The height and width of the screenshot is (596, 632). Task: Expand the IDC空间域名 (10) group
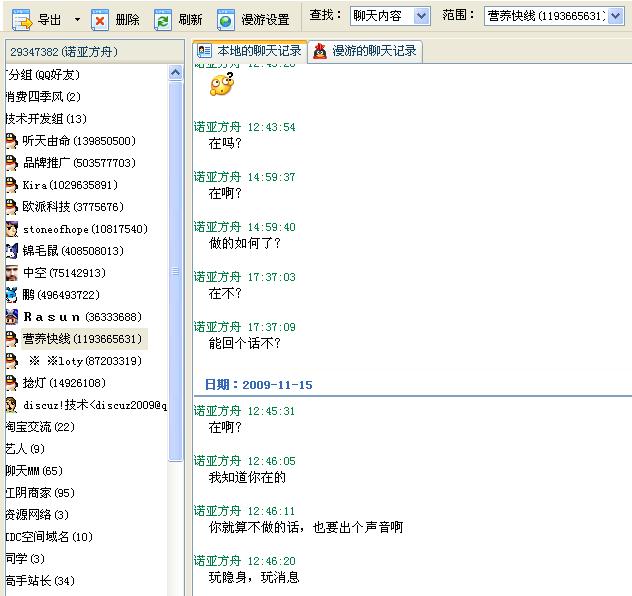(49, 536)
